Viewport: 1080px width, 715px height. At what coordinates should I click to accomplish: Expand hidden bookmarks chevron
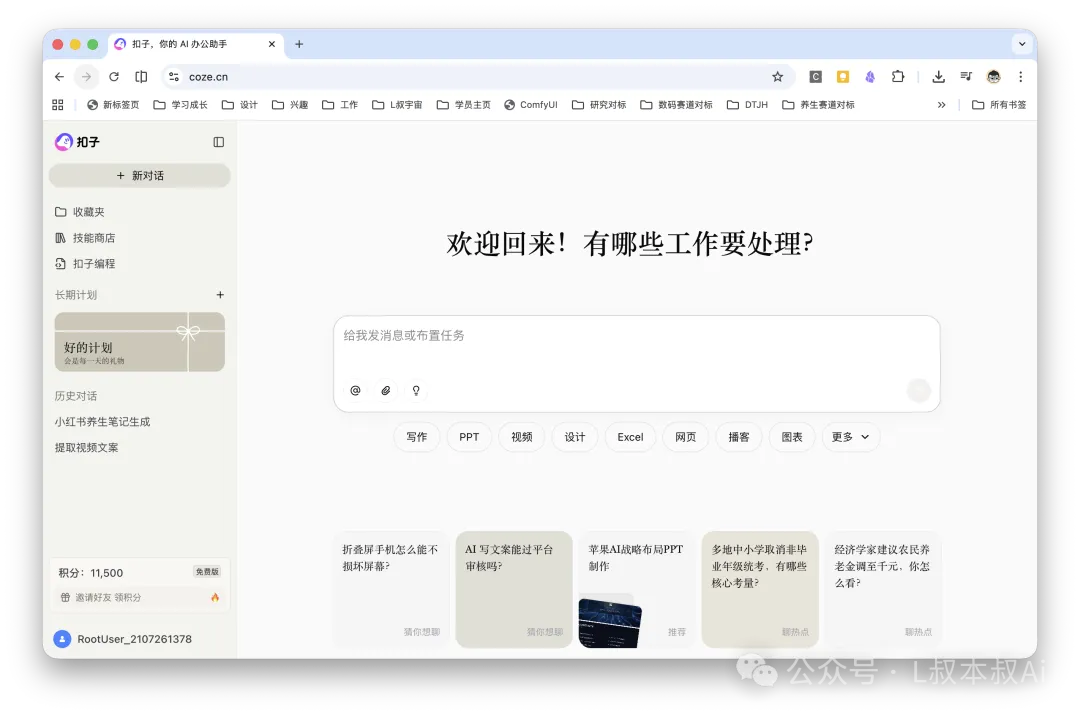(942, 105)
